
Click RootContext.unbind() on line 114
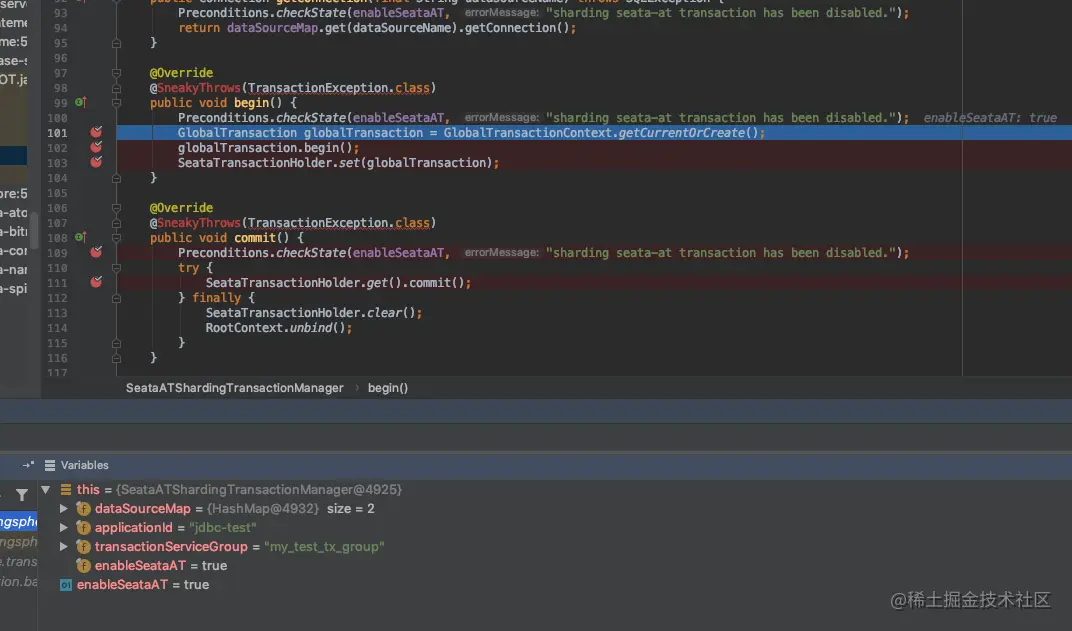coord(276,327)
